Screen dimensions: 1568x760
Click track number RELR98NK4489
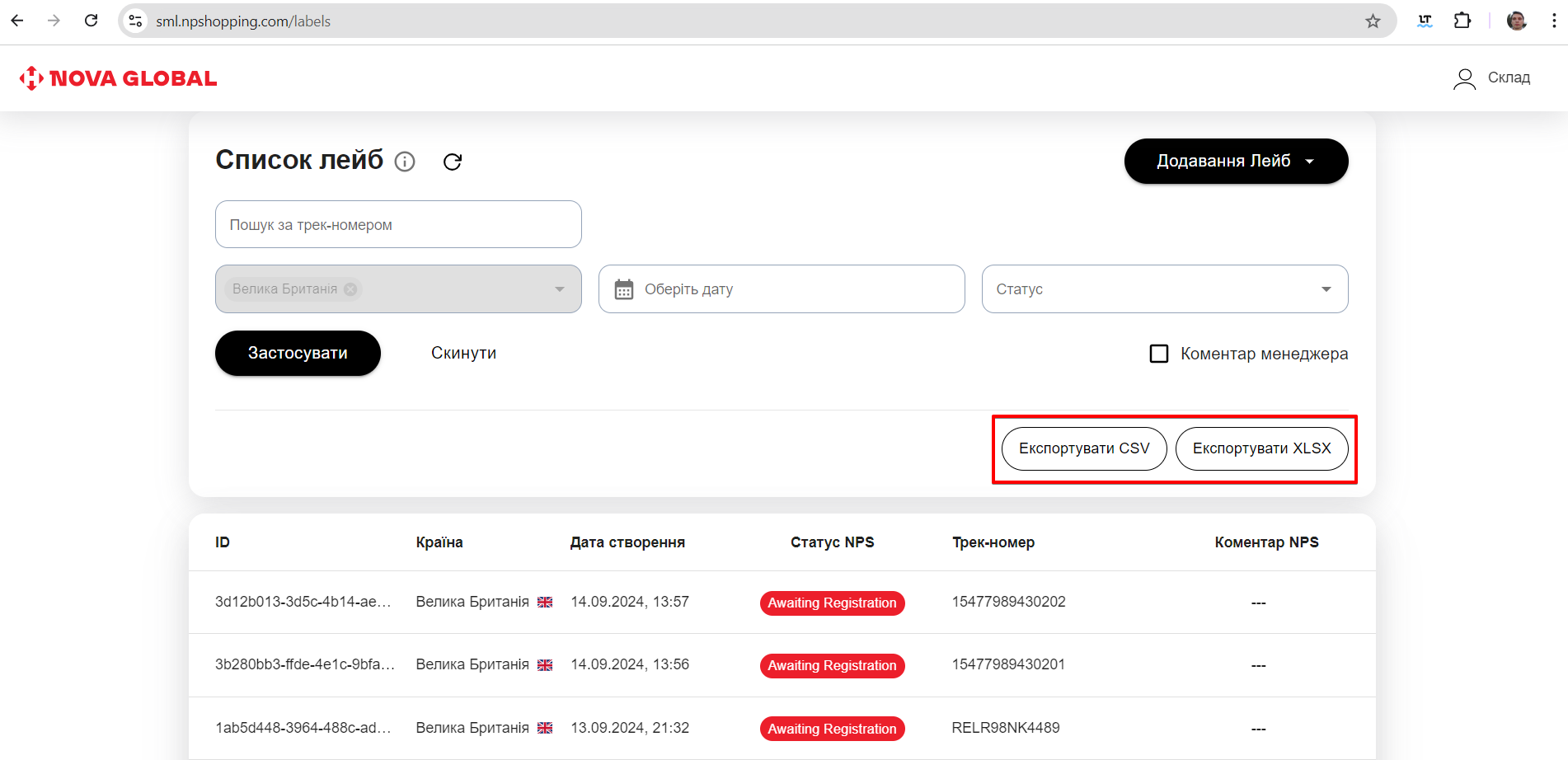(x=1006, y=728)
